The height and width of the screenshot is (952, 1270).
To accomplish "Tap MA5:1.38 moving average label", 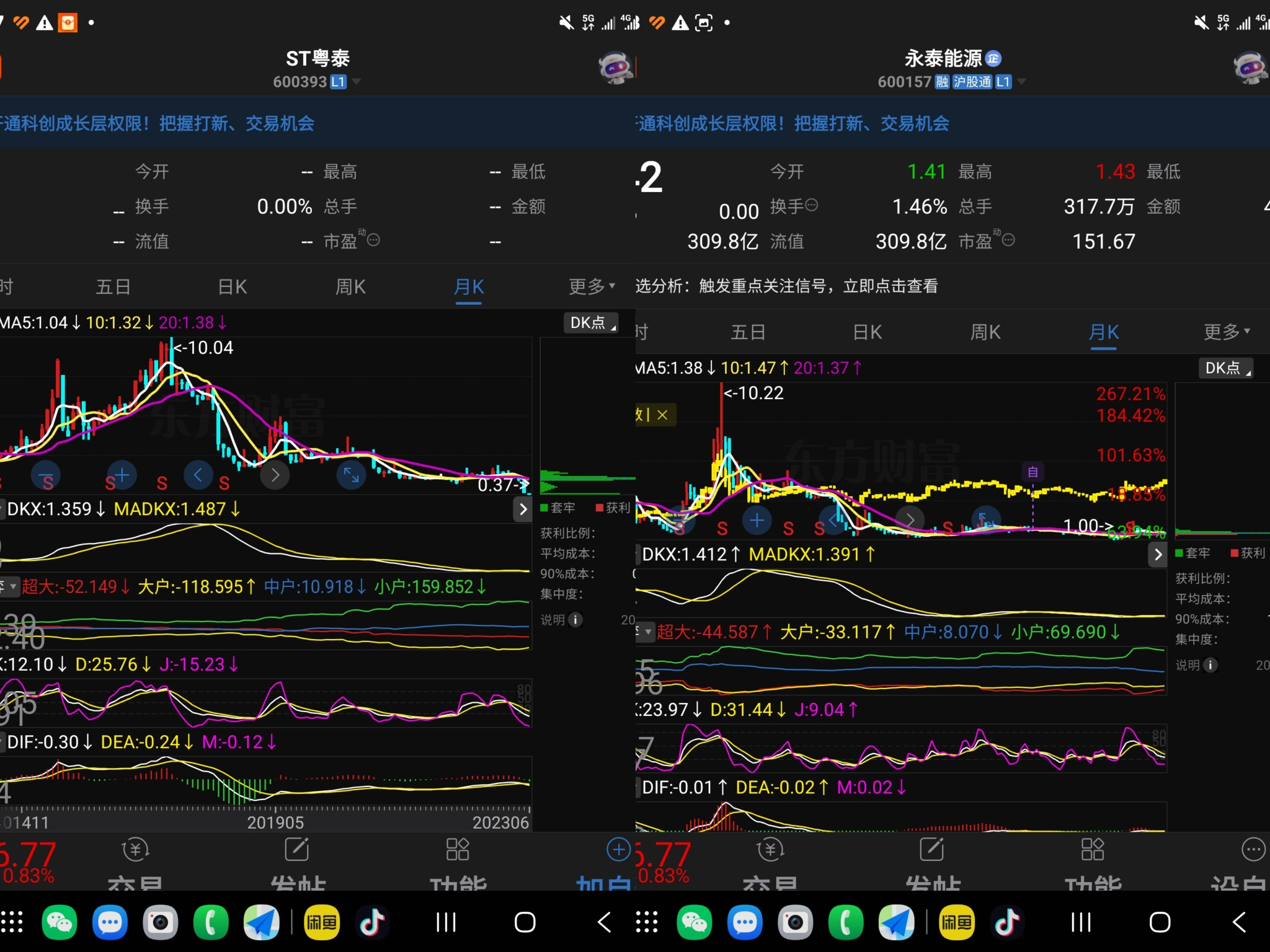I will [x=675, y=368].
